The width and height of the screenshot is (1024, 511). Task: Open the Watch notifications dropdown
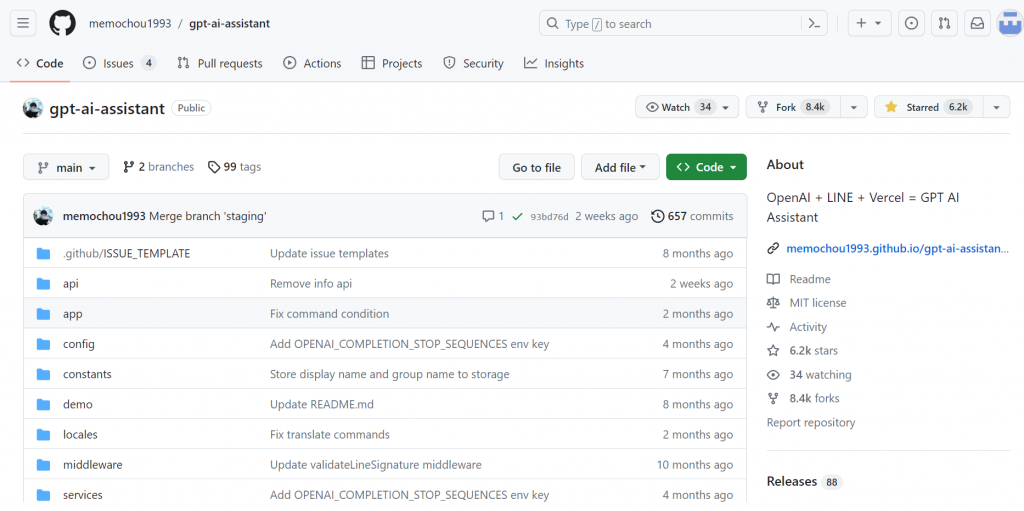[687, 107]
